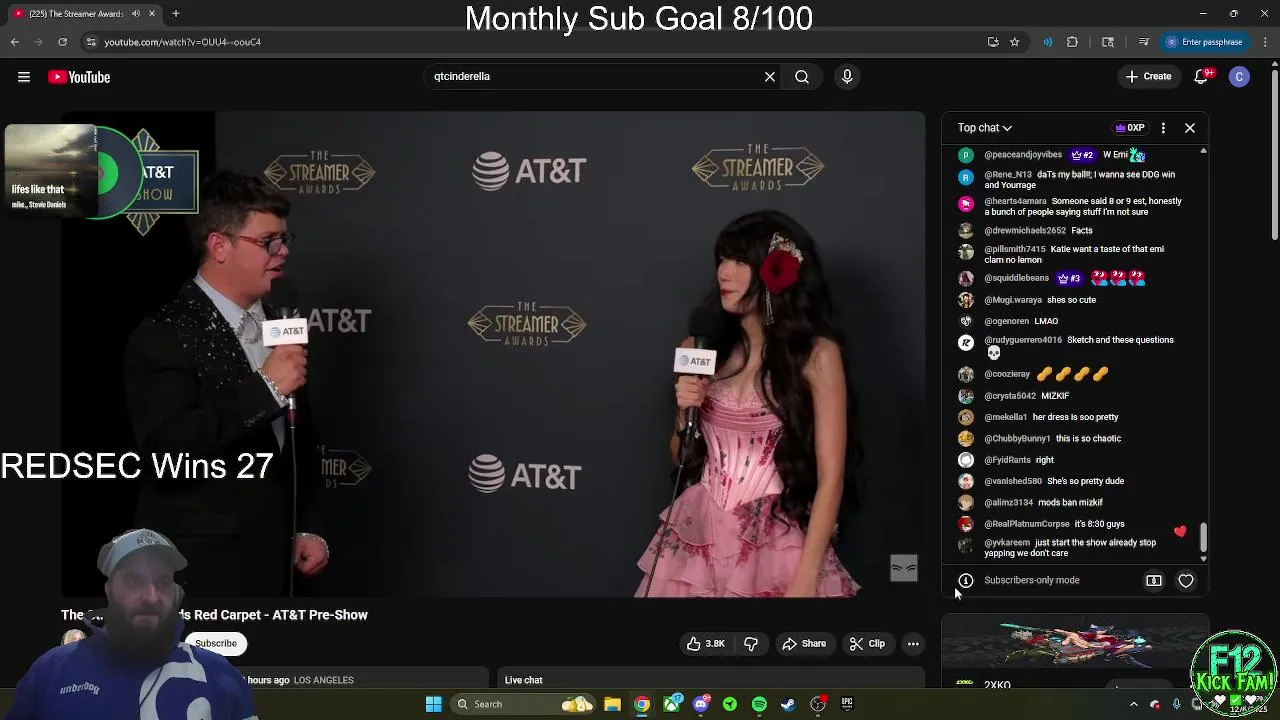
Task: Open the chat membership gift icon
Action: click(x=1154, y=580)
